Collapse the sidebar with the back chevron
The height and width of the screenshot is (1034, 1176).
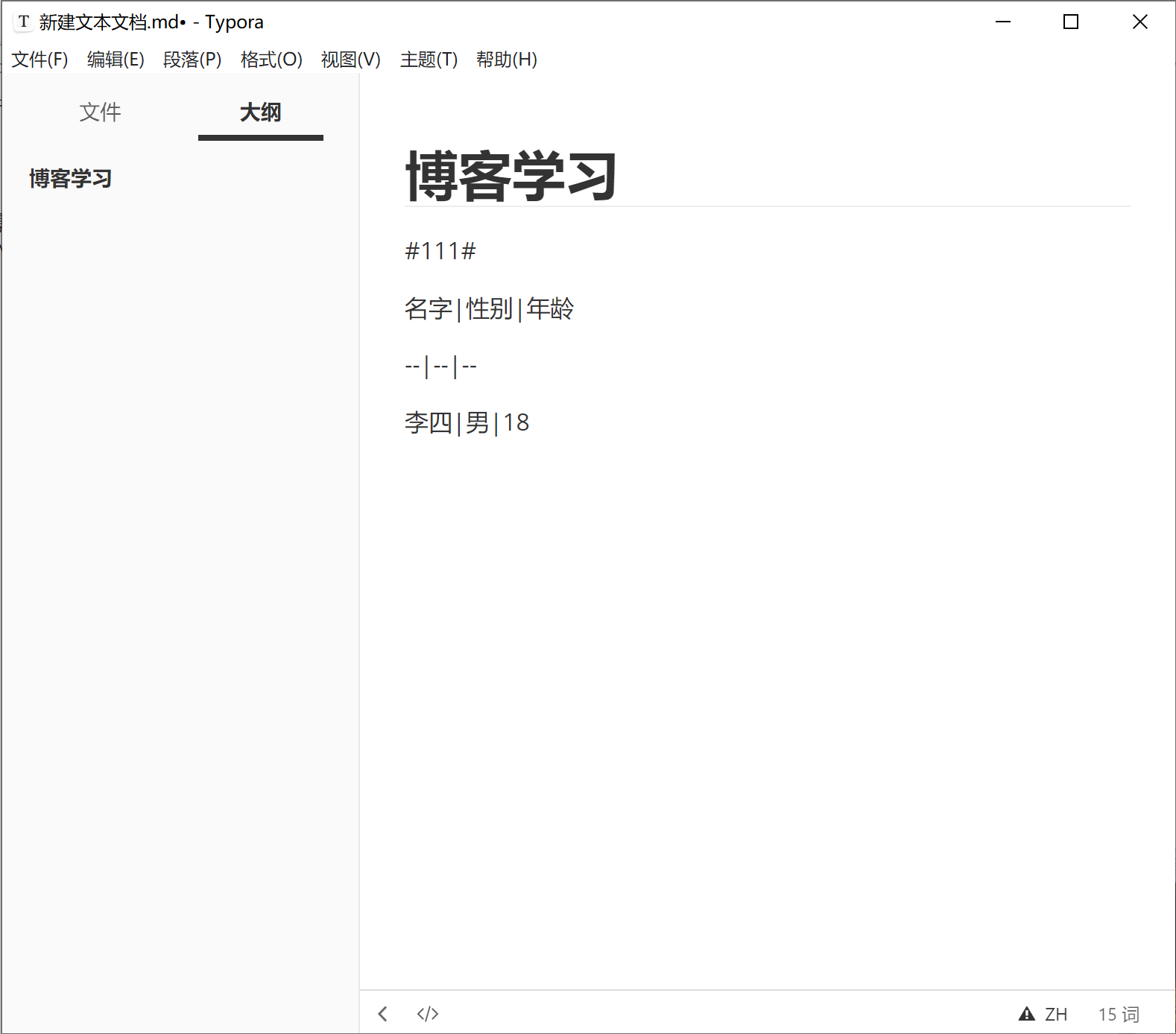point(382,1014)
